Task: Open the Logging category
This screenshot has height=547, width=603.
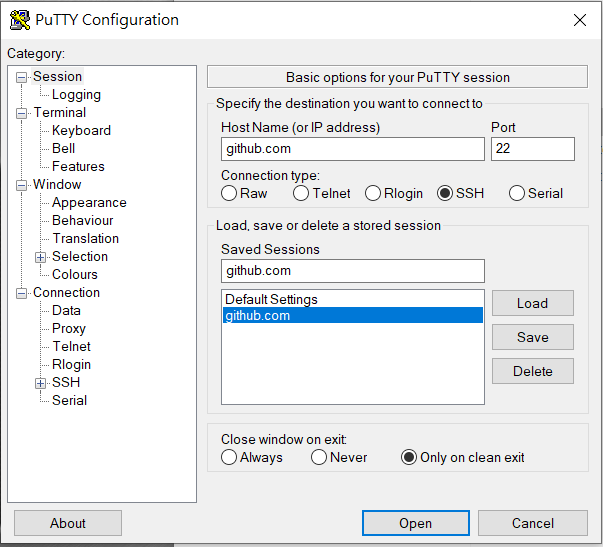Action: 77,95
